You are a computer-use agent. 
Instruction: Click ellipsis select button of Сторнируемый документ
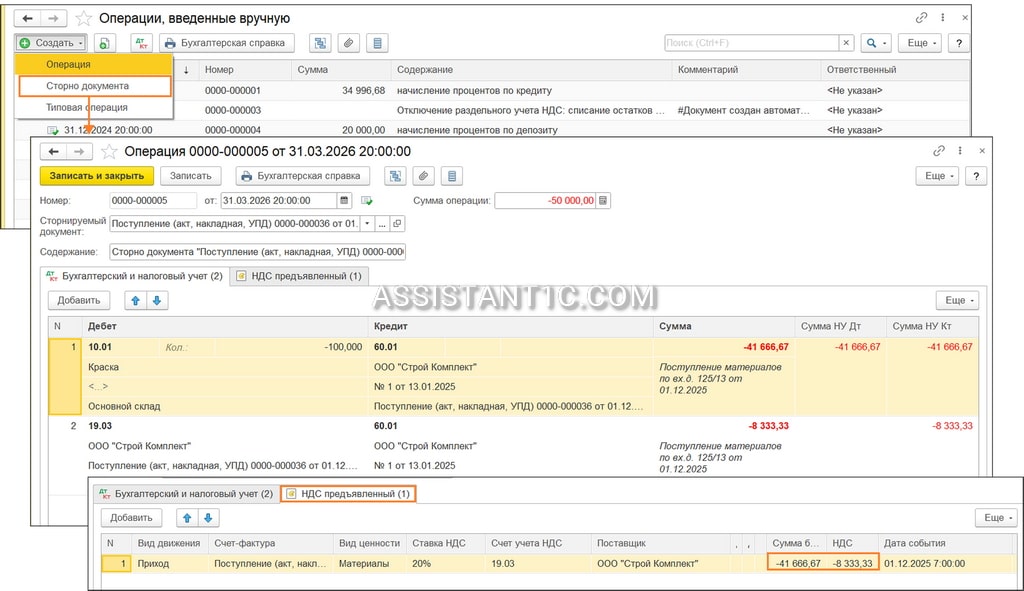[x=382, y=224]
